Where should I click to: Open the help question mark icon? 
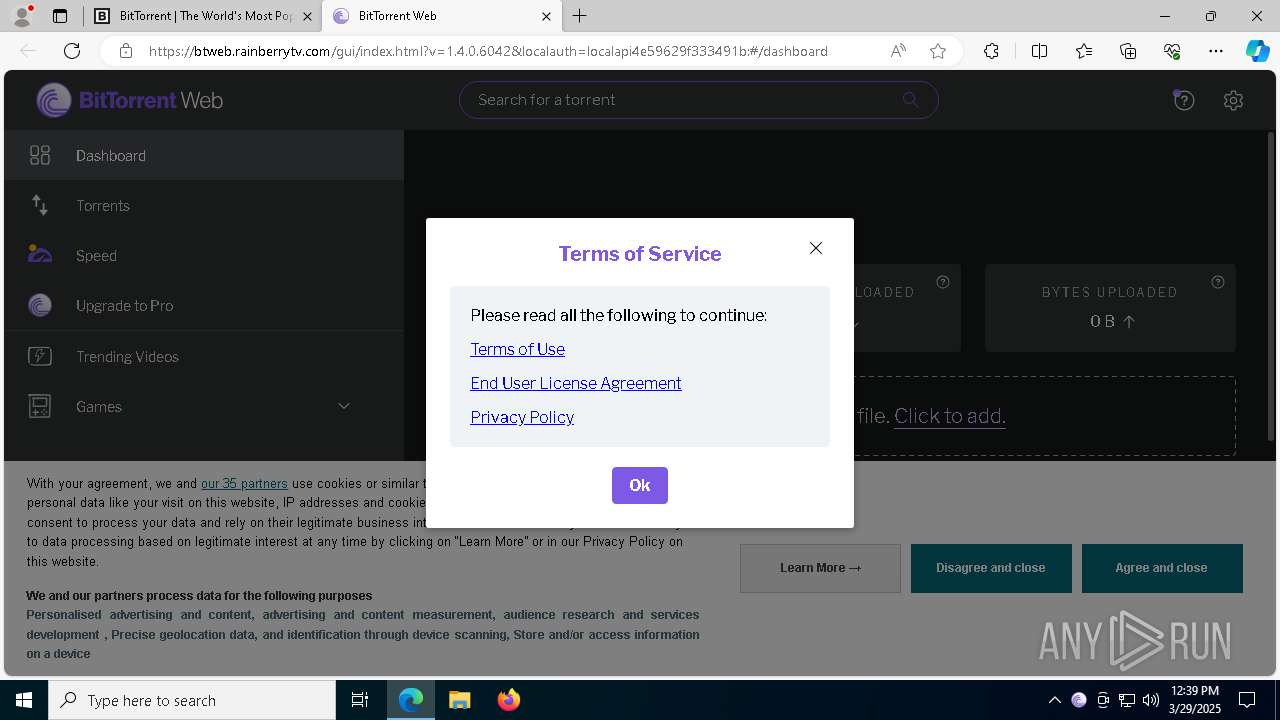[x=1184, y=100]
